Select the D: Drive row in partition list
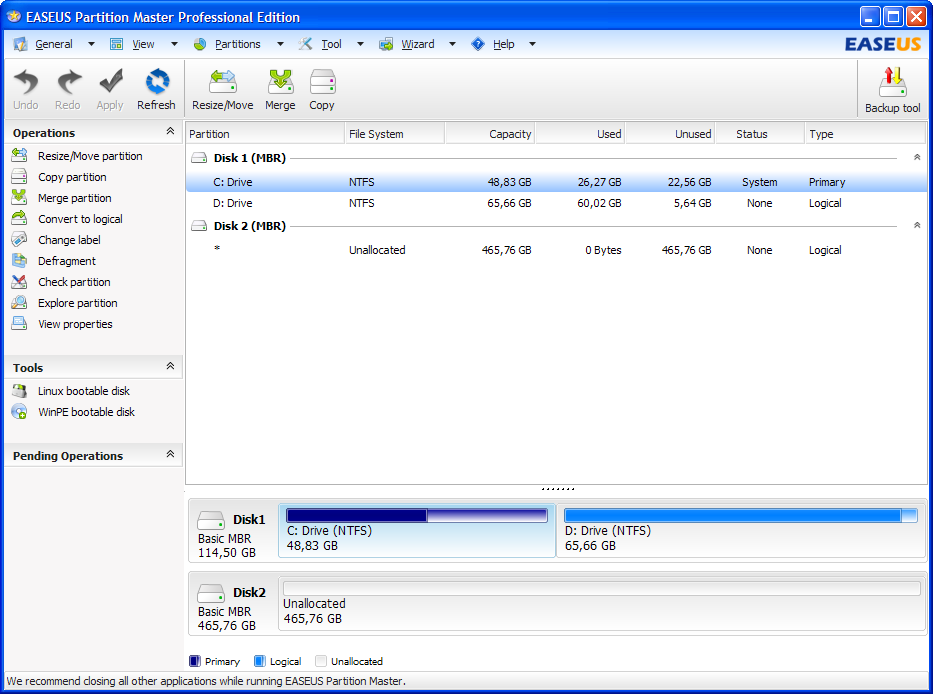This screenshot has width=933, height=694. tap(556, 203)
